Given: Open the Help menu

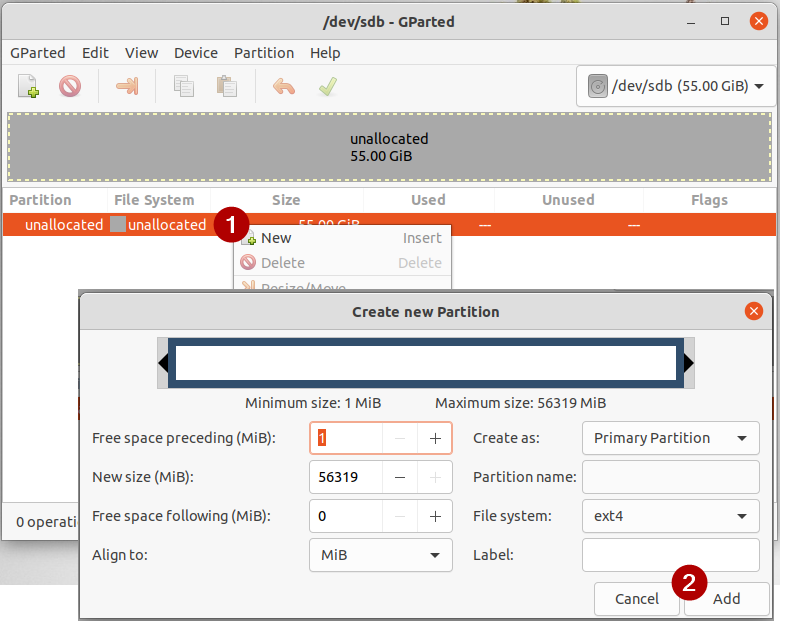Looking at the screenshot, I should tap(325, 53).
